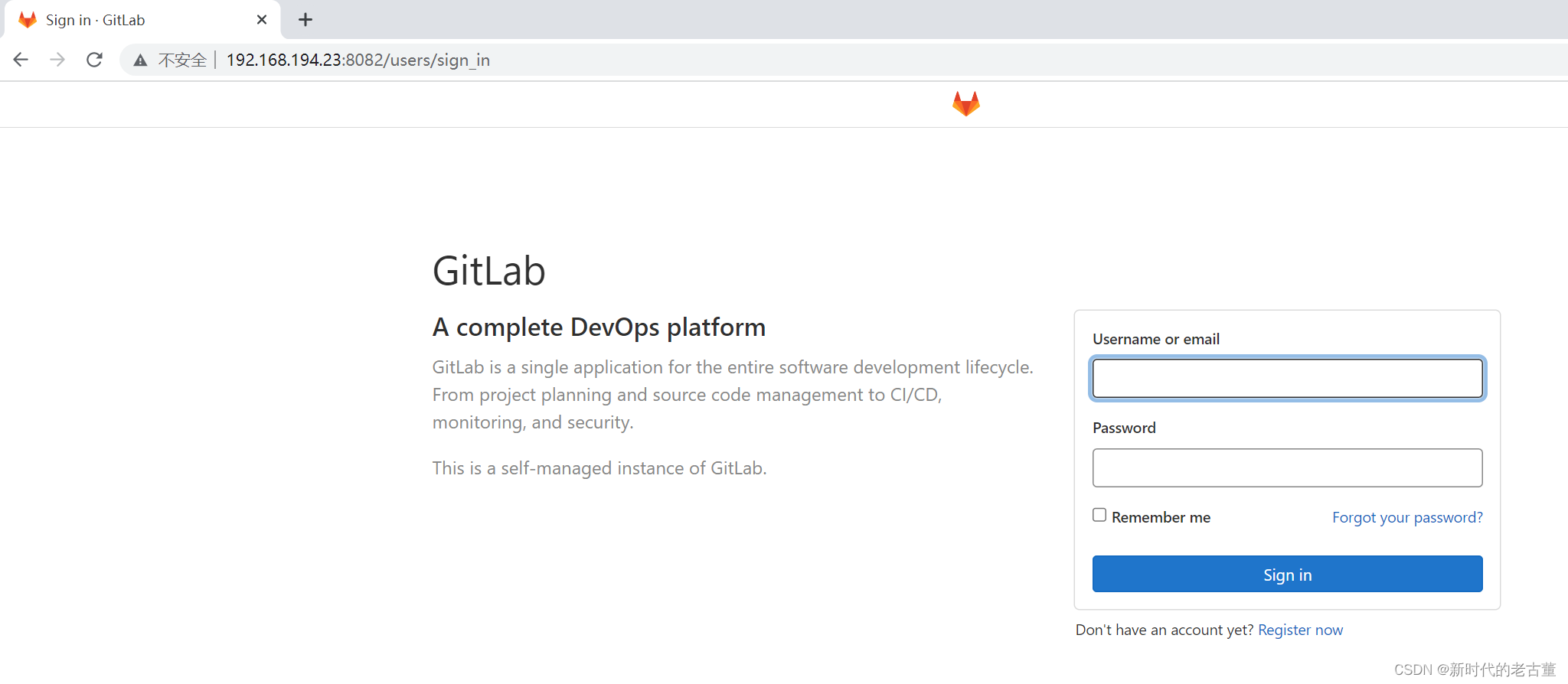Screen dimensions: 1568x684
Task: Open a new browser tab with plus icon
Action: (x=305, y=20)
